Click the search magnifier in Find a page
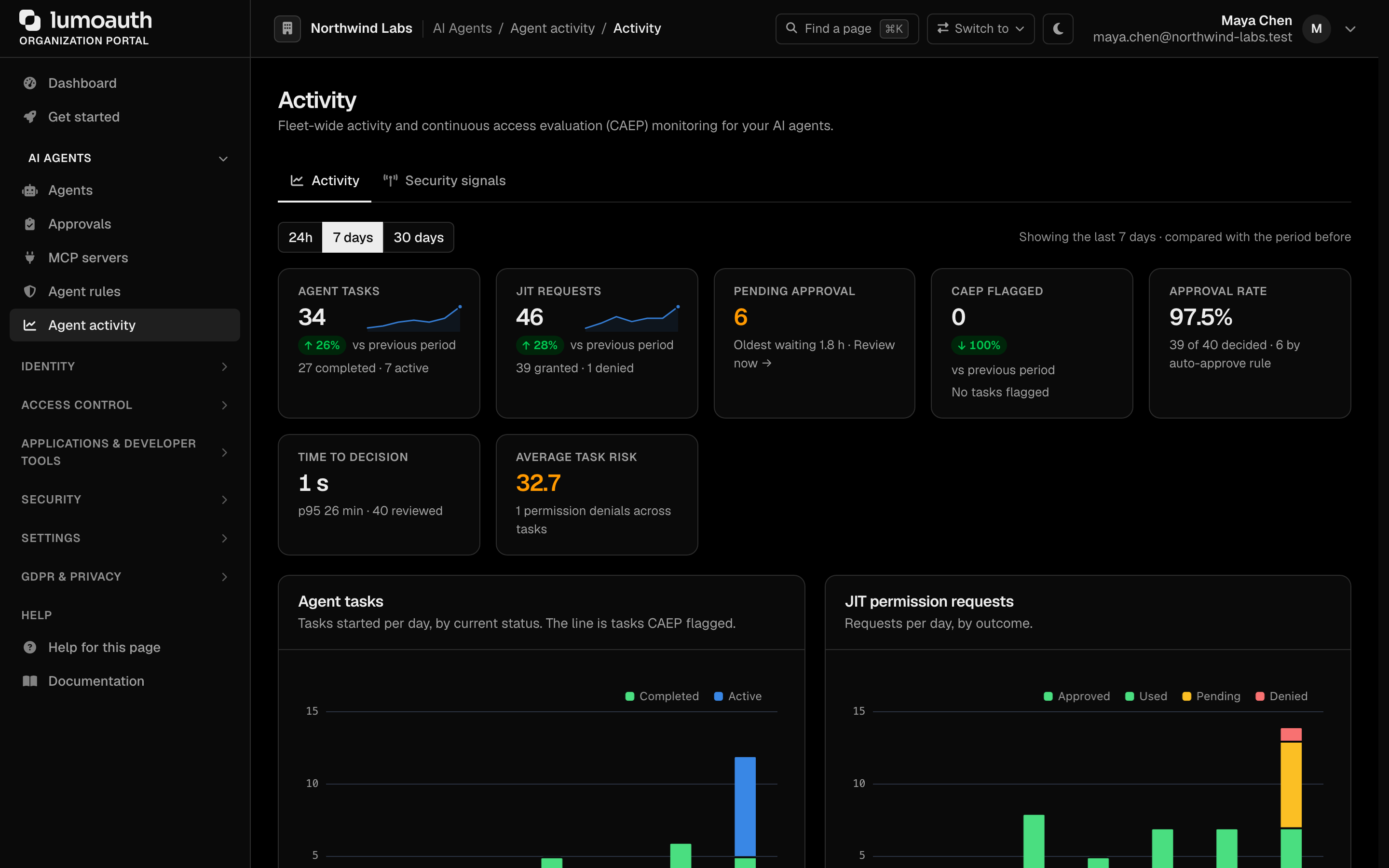Viewport: 1389px width, 868px height. point(791,28)
